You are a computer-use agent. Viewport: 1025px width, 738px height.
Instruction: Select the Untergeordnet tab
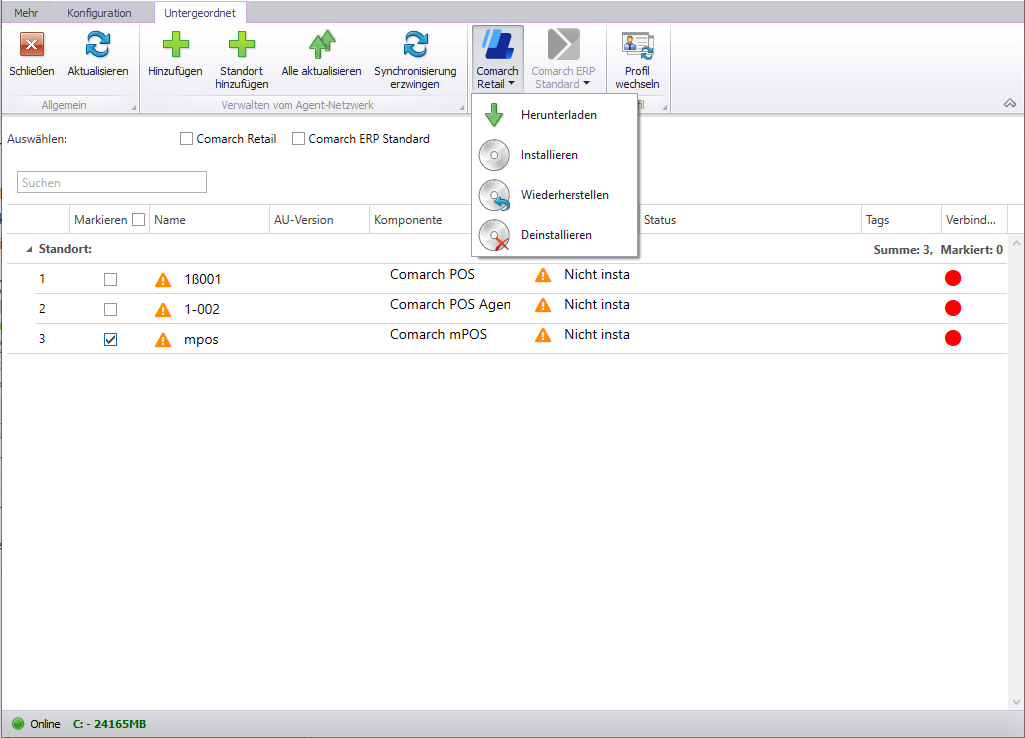tap(200, 13)
